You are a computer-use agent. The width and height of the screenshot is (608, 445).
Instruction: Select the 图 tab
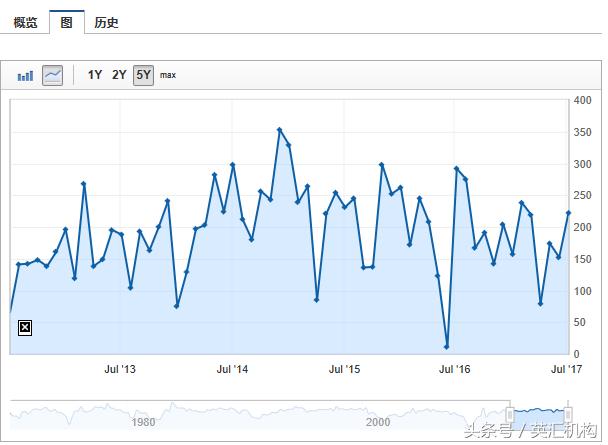point(66,22)
